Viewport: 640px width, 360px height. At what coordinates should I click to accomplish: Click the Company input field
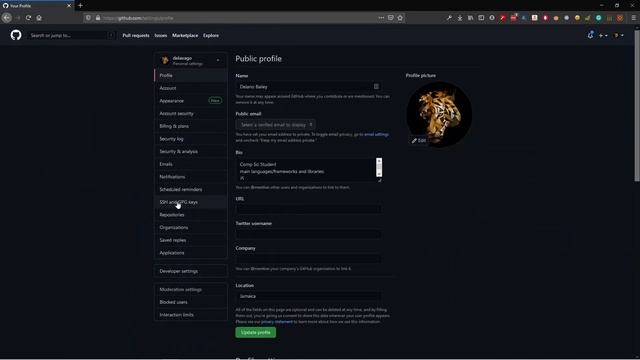point(309,258)
